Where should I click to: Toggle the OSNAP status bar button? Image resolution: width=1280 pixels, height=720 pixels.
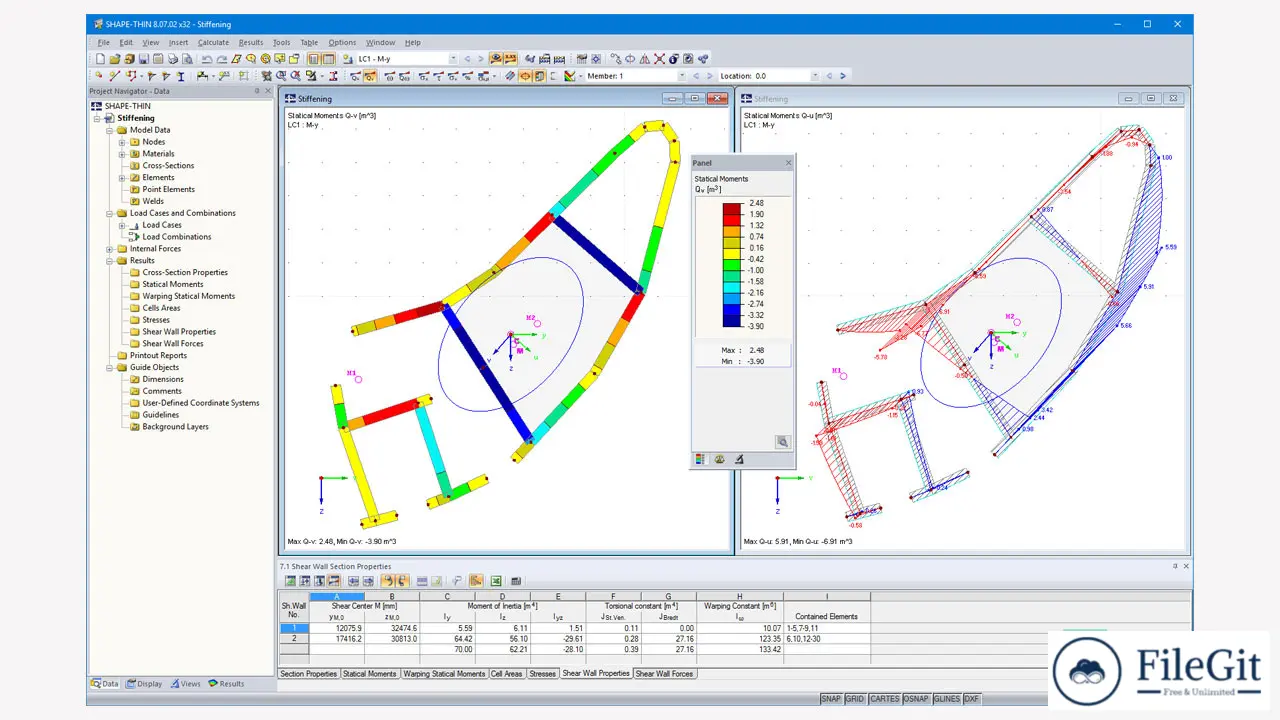tap(917, 699)
